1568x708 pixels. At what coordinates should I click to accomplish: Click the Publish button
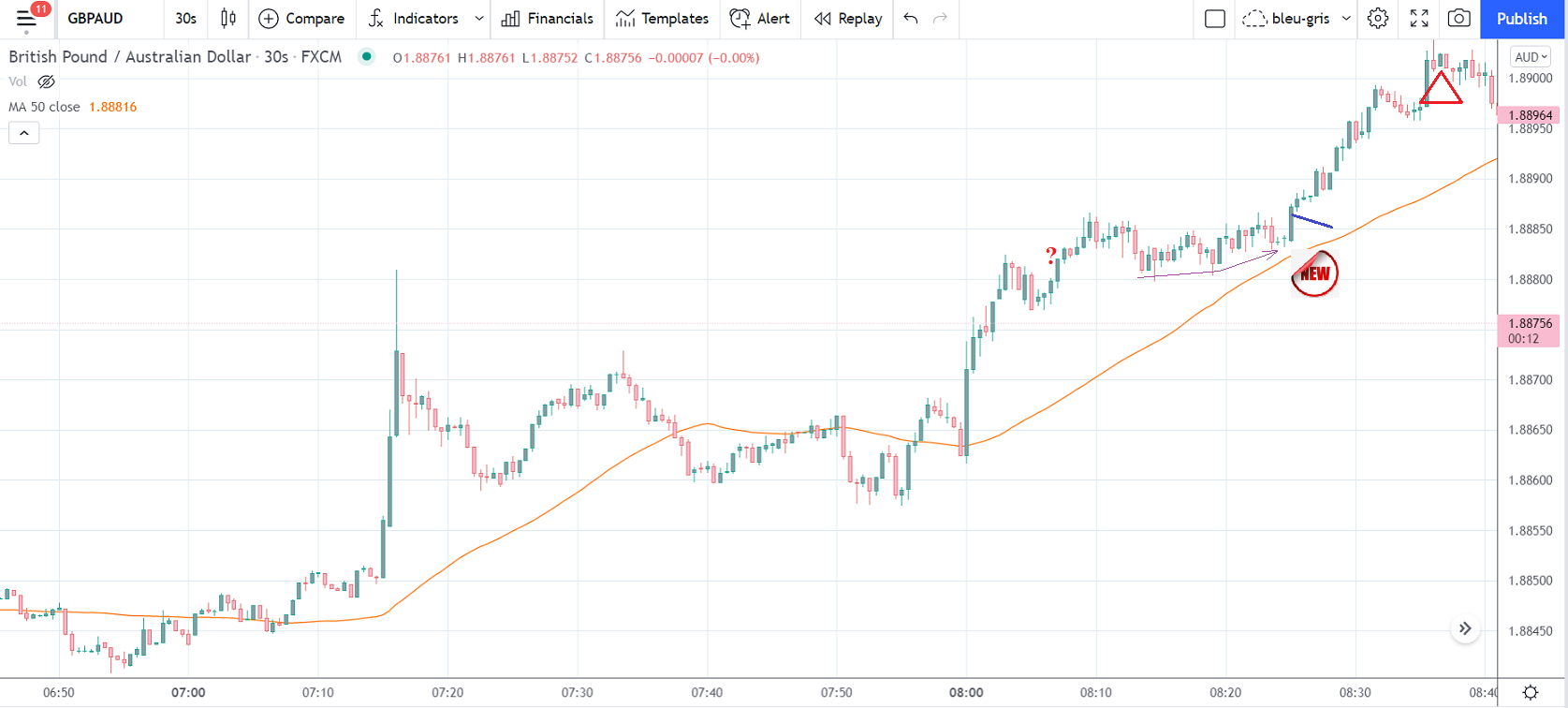point(1521,19)
